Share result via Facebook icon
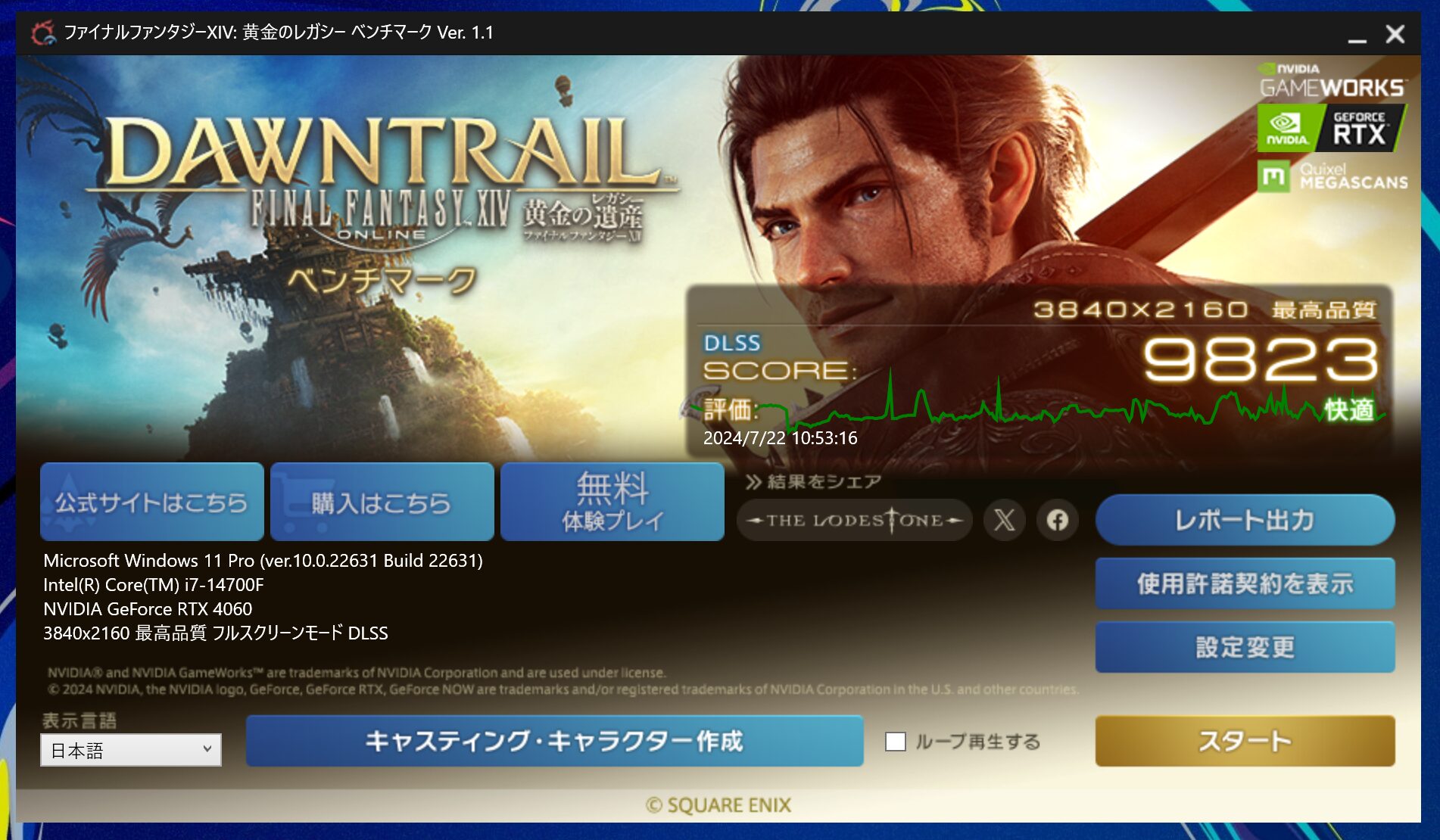1440x840 pixels. [1058, 520]
